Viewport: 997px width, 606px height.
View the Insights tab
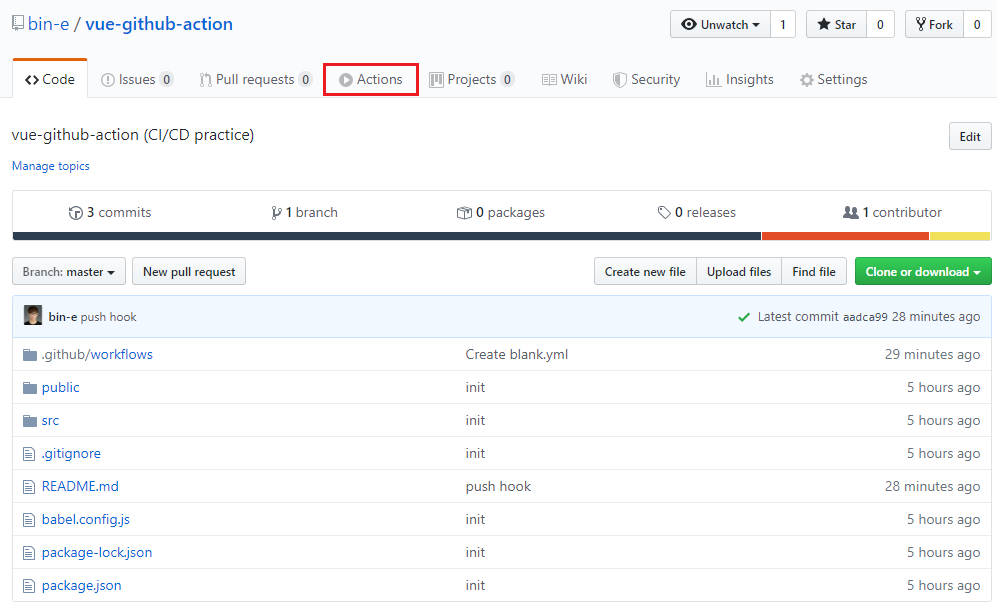click(x=740, y=79)
